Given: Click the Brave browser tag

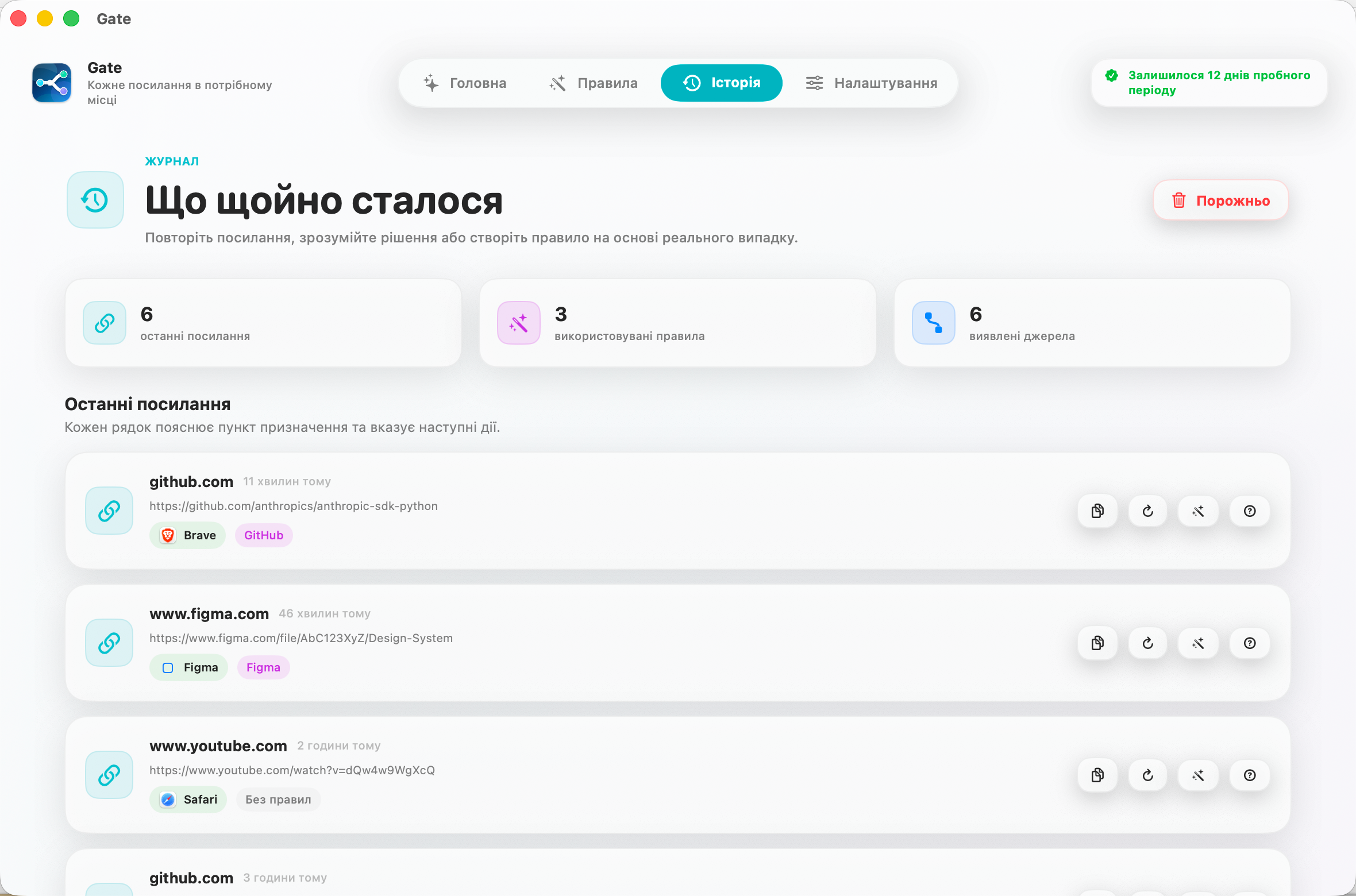Looking at the screenshot, I should tap(188, 535).
